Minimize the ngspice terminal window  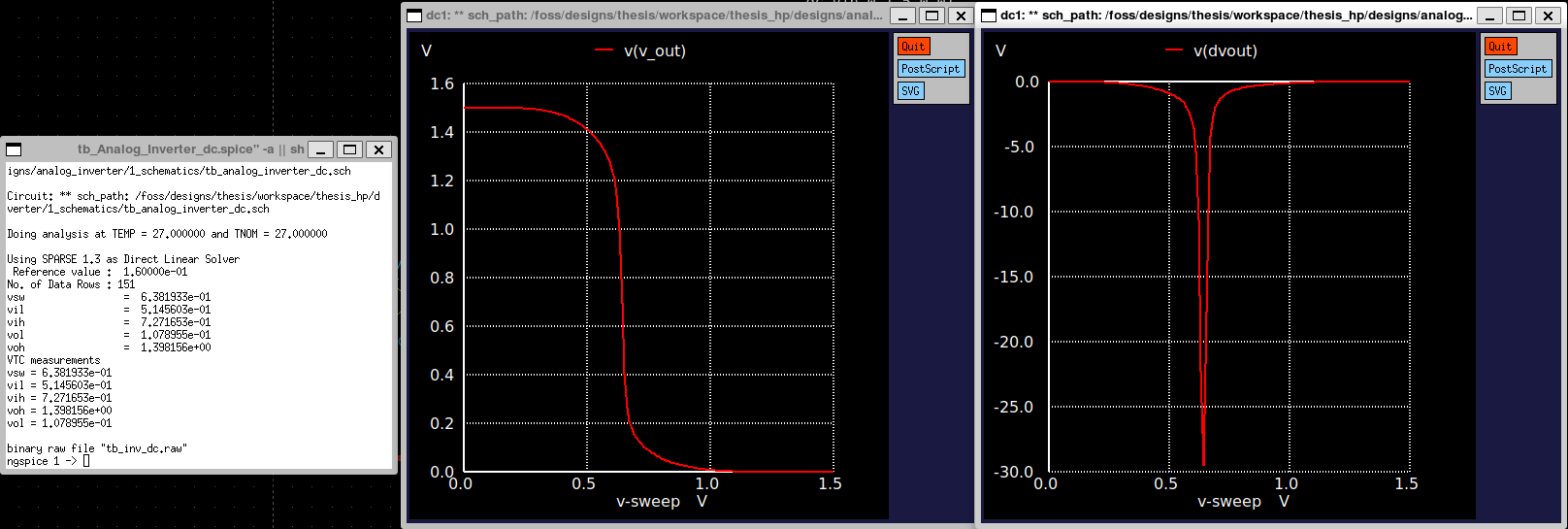click(x=321, y=149)
